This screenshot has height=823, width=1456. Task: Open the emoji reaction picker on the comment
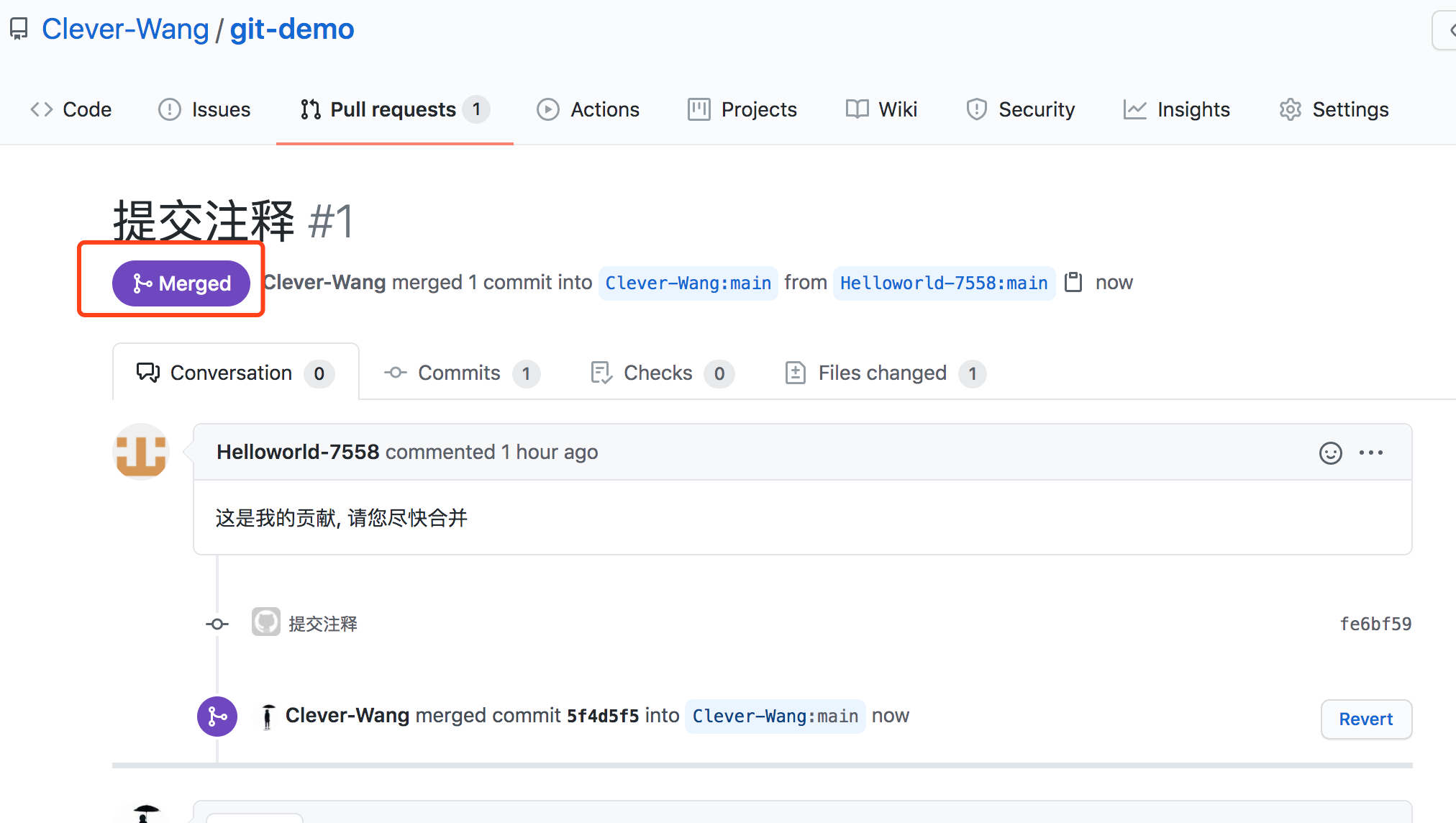(x=1330, y=453)
